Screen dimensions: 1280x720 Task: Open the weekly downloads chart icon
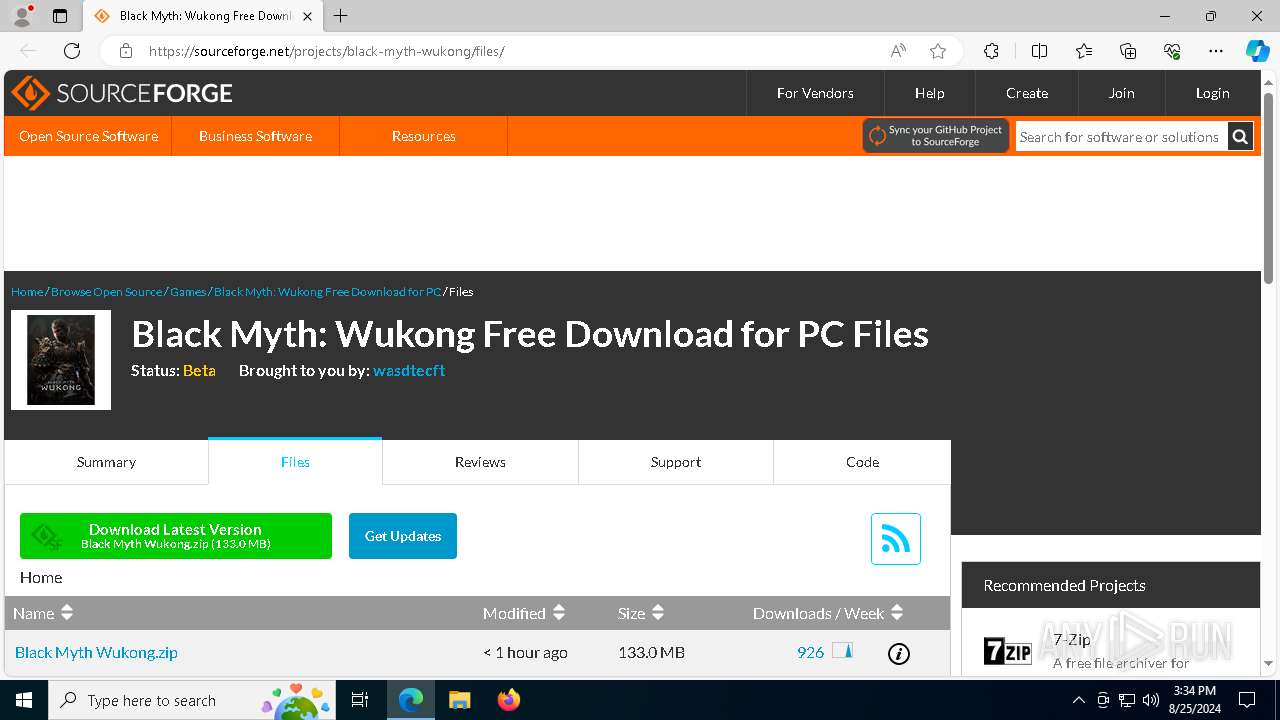pyautogui.click(x=842, y=651)
